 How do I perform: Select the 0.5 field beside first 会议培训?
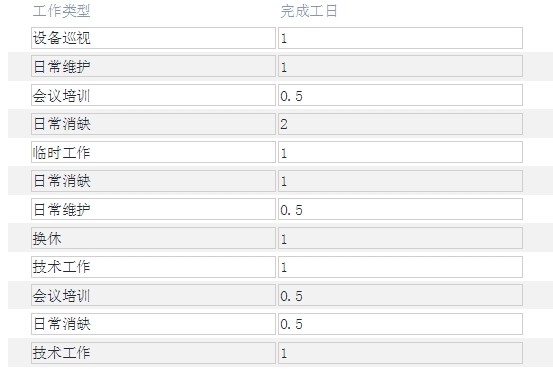coord(400,95)
